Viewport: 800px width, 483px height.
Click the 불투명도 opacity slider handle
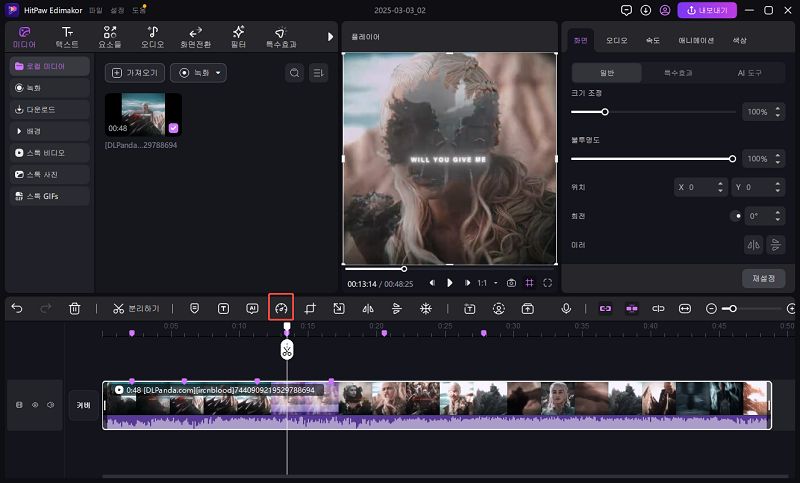(732, 158)
